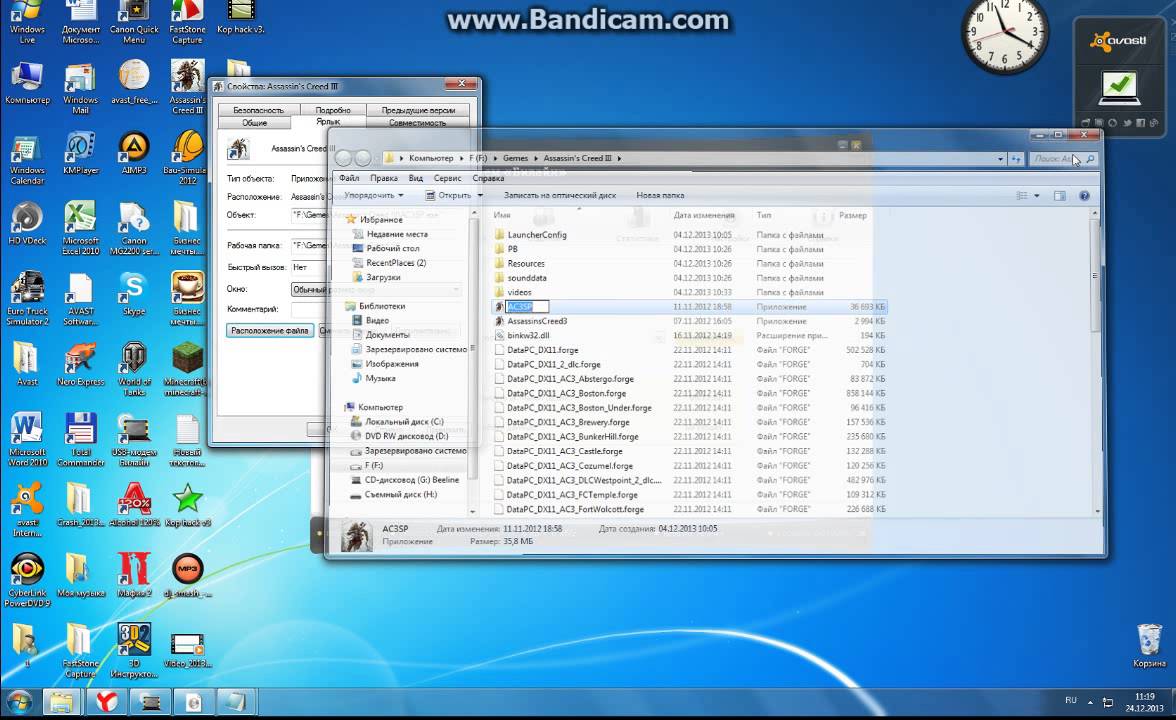Sort files by Дата изменения column
This screenshot has width=1176, height=720.
[704, 215]
